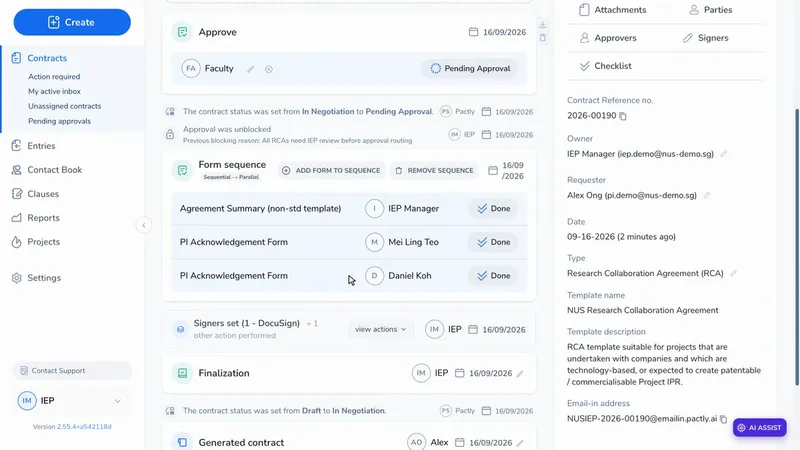Viewport: 800px width, 450px height.
Task: Open Pending approvals list
Action: coord(59,121)
